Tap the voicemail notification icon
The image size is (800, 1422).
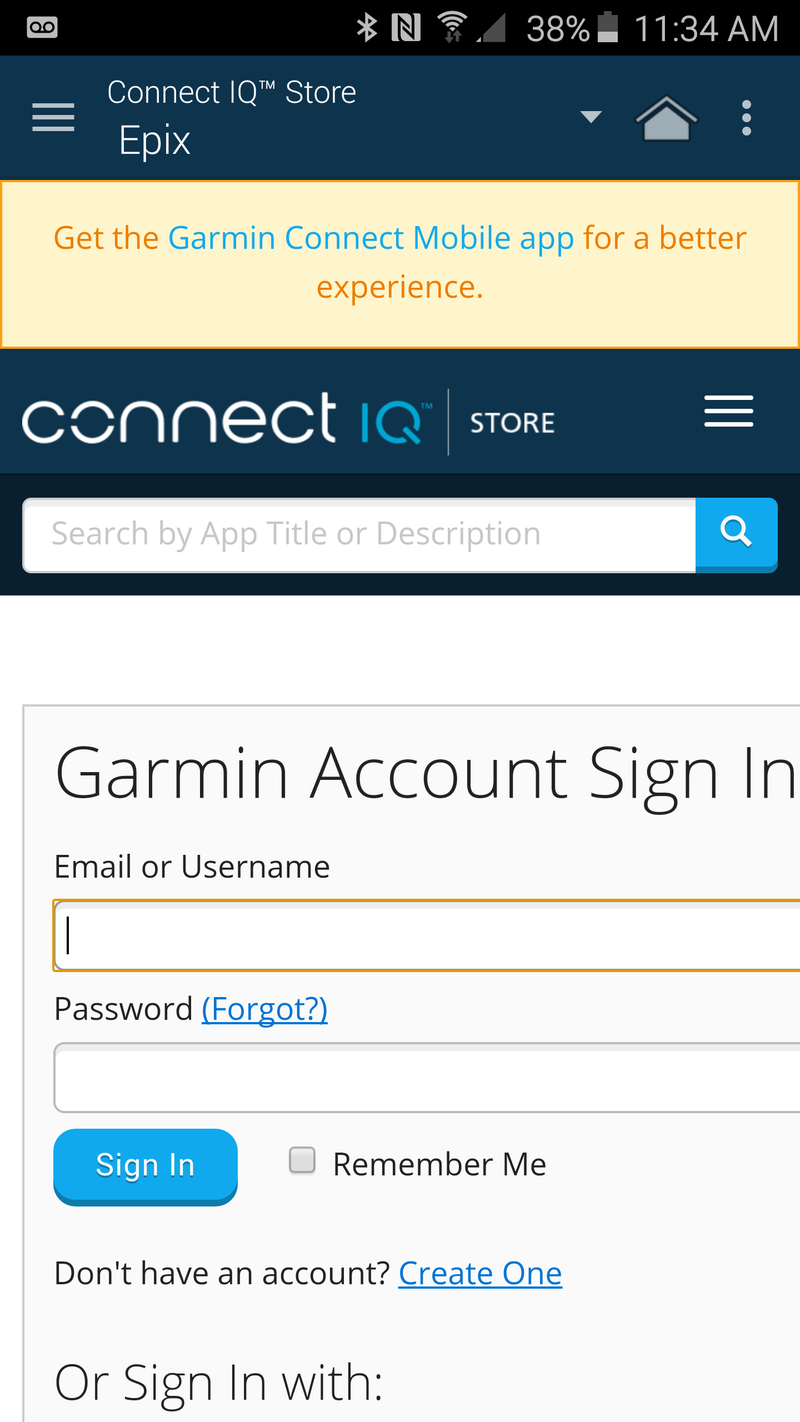[x=41, y=28]
